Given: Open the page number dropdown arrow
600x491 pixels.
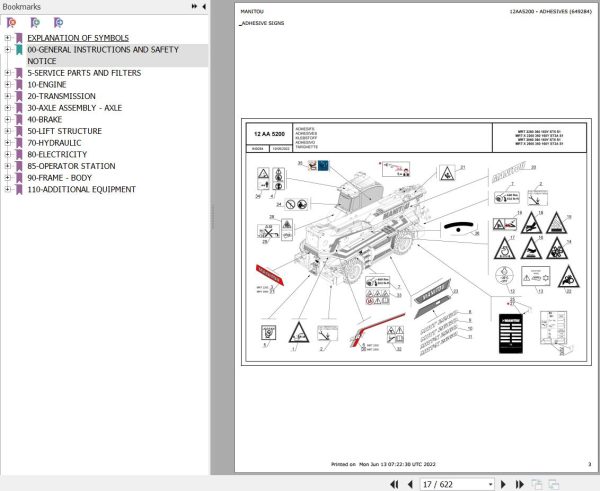Looking at the screenshot, I should click(490, 484).
